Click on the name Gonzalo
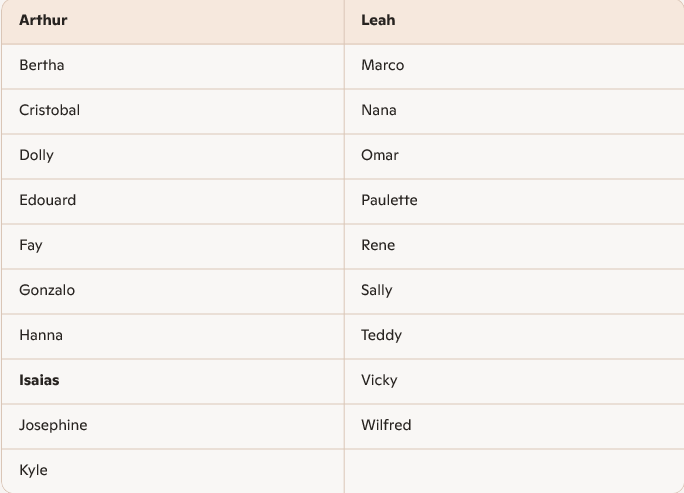The height and width of the screenshot is (493, 684). (47, 290)
